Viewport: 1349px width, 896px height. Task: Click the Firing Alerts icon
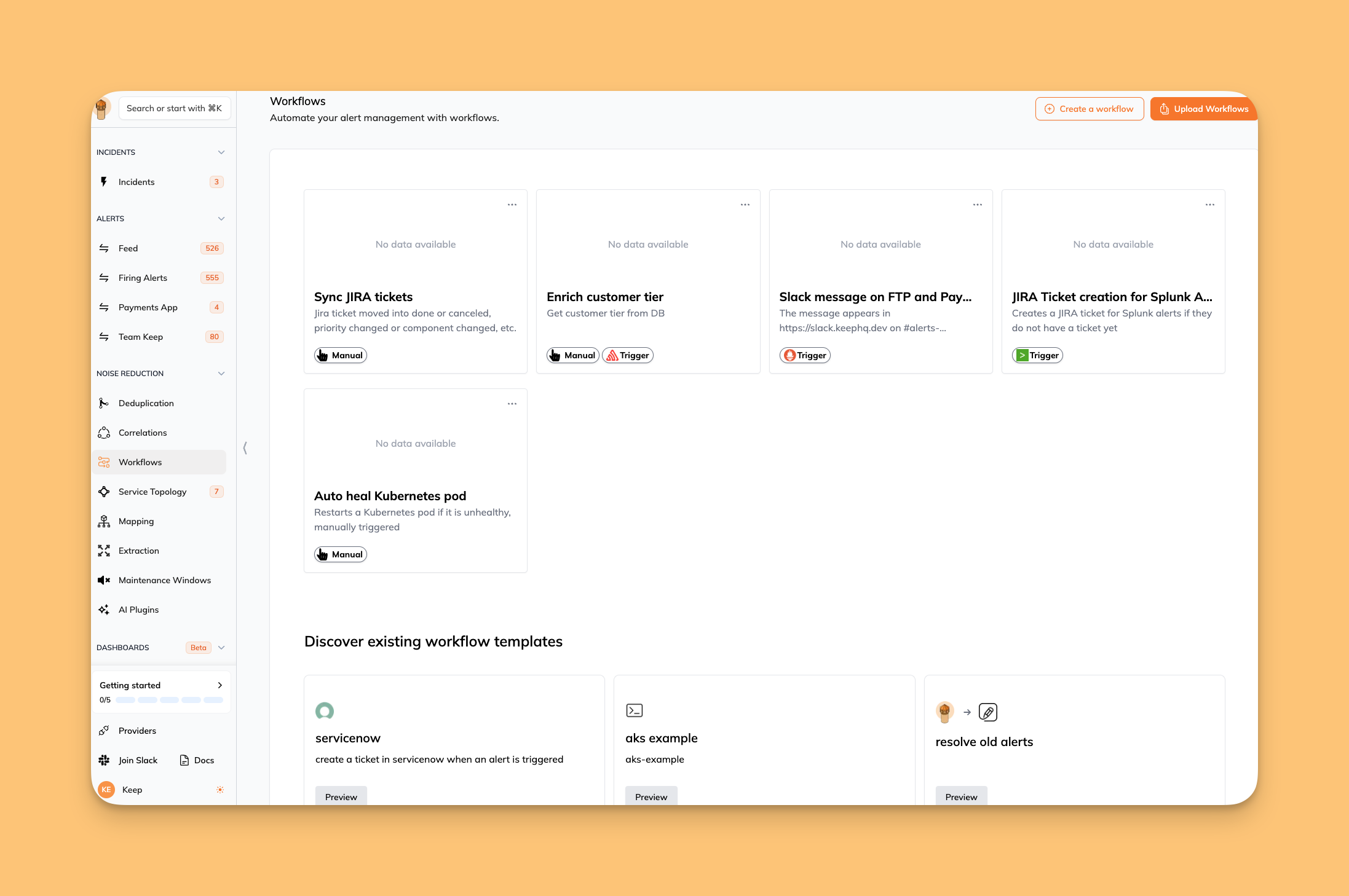[x=104, y=278]
